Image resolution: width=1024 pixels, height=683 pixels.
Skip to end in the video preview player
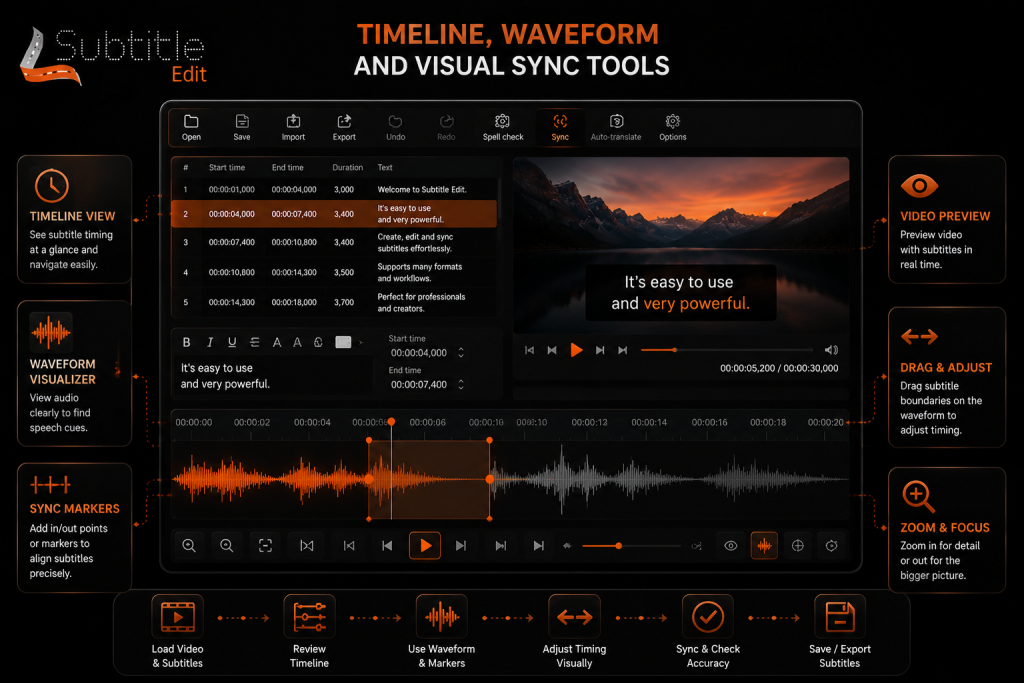click(623, 350)
